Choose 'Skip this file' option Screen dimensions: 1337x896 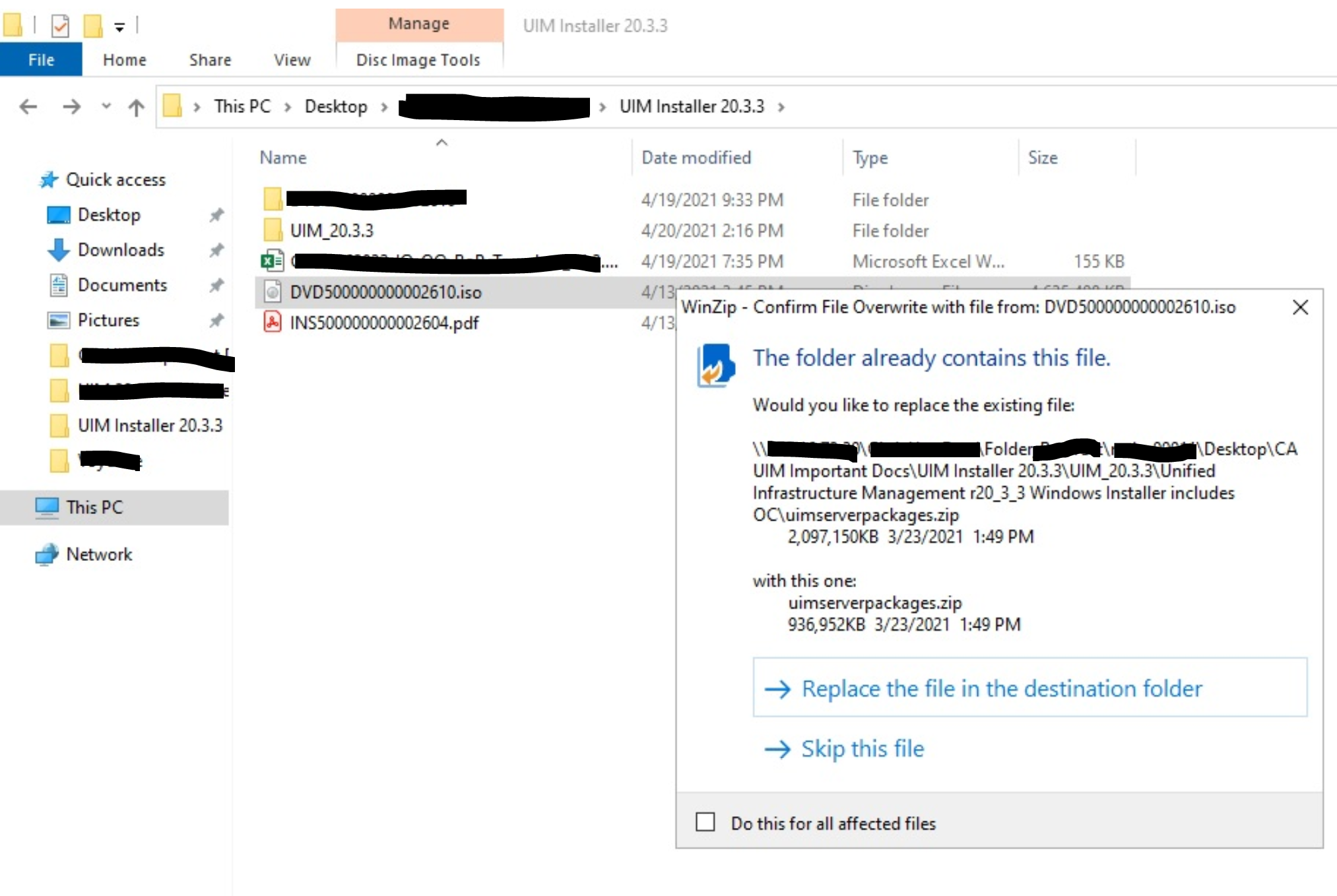(x=862, y=749)
